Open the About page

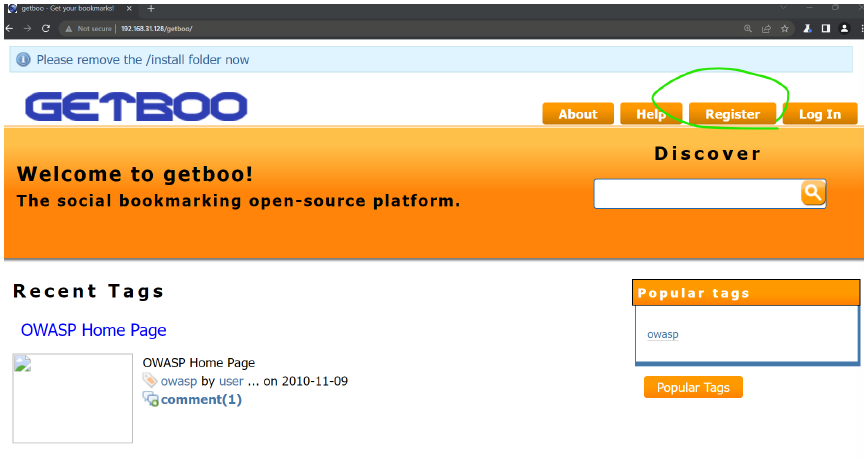[x=578, y=114]
